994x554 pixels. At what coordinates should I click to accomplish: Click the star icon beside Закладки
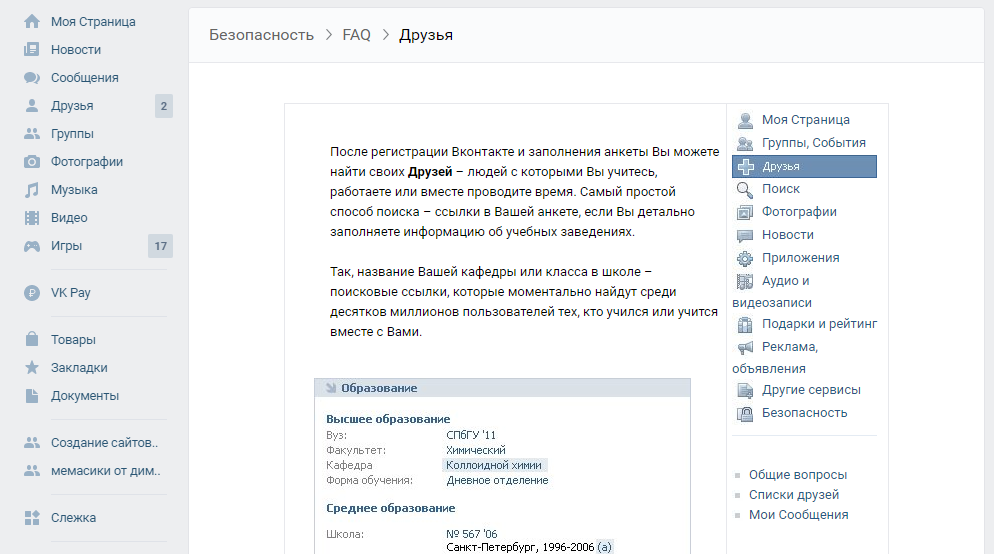32,367
